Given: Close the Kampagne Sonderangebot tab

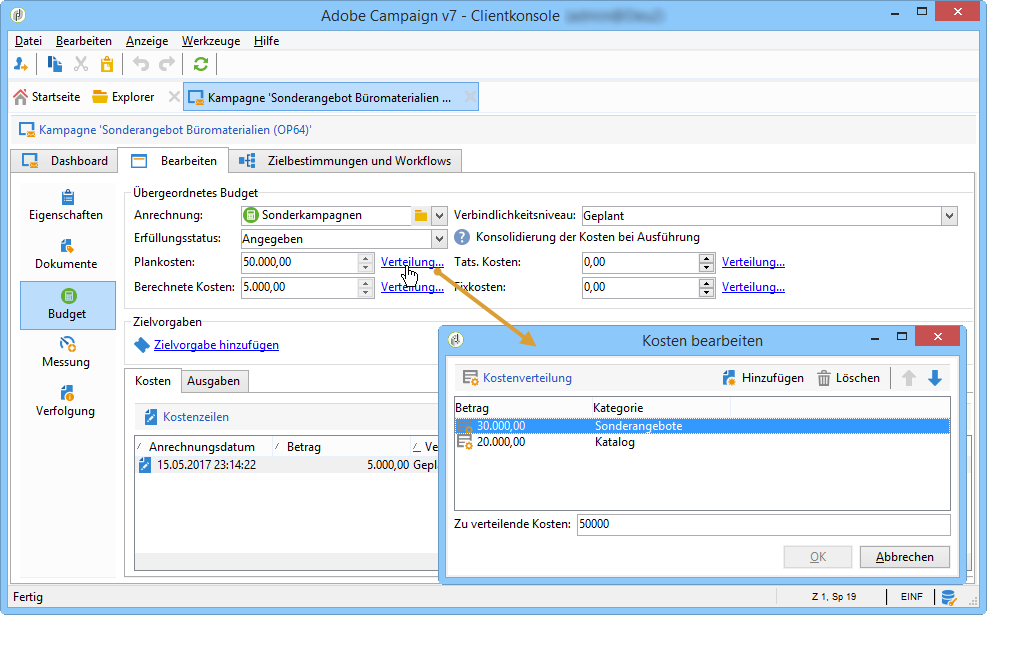Looking at the screenshot, I should (x=470, y=97).
